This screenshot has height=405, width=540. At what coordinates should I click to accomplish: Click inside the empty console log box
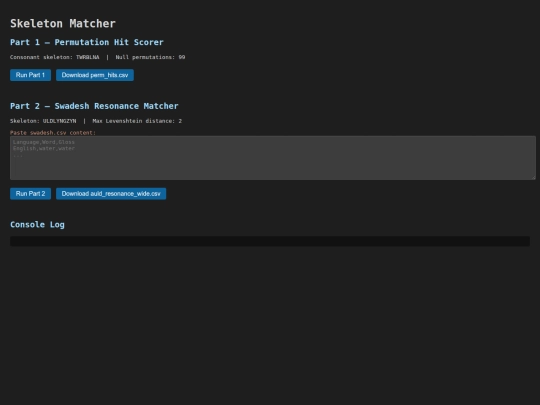click(270, 241)
